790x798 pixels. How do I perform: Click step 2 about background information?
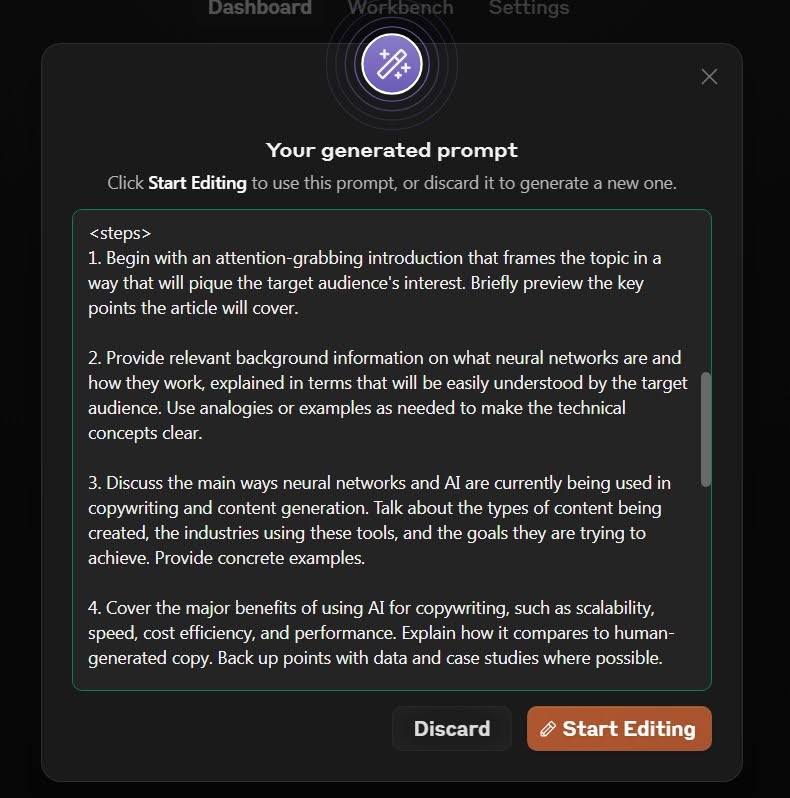pos(388,395)
